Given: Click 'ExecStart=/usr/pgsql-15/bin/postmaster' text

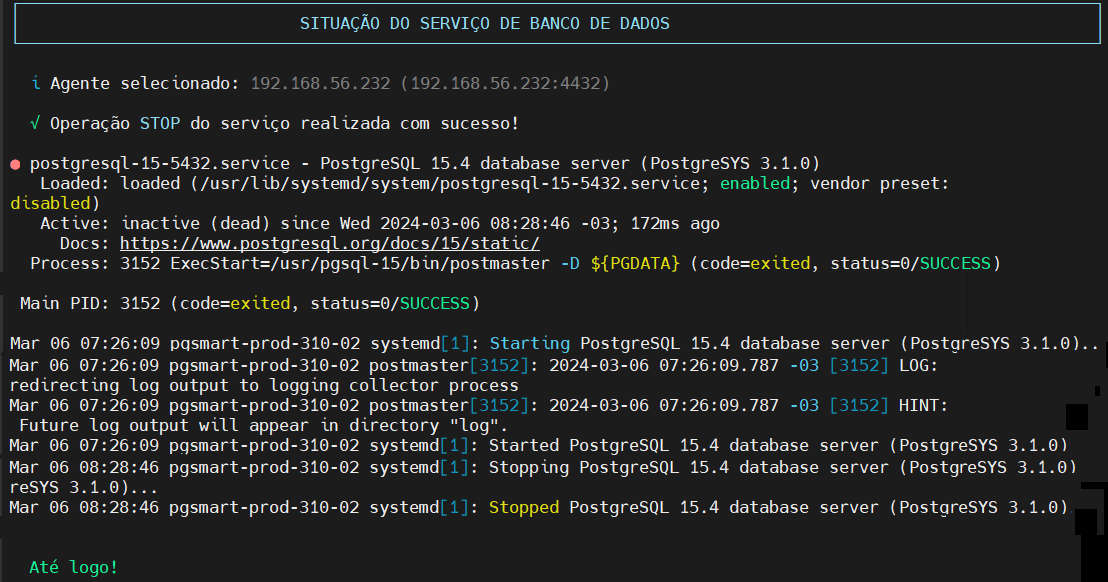Looking at the screenshot, I should point(360,263).
